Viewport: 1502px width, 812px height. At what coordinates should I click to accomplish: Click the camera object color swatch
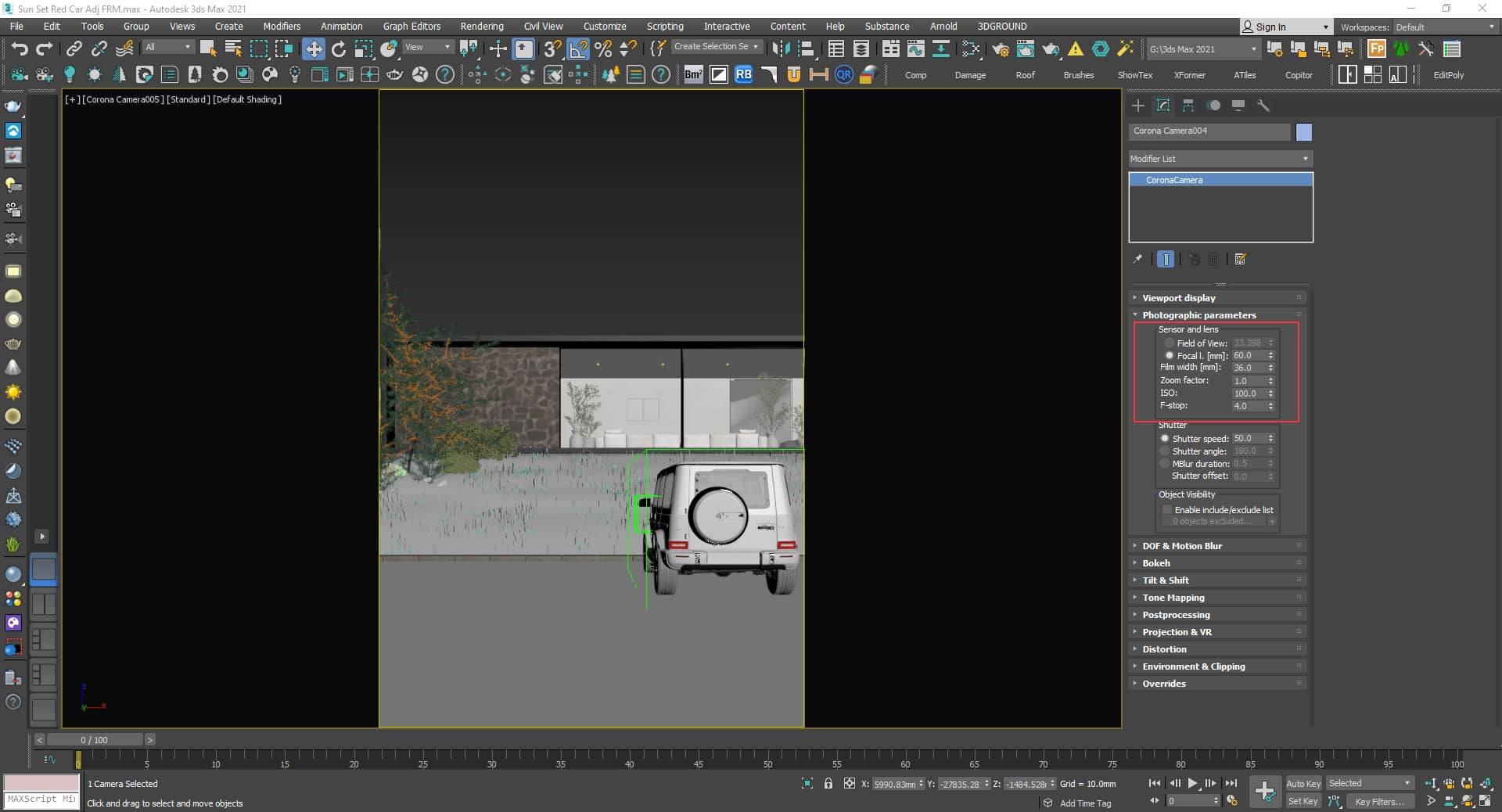pos(1303,131)
